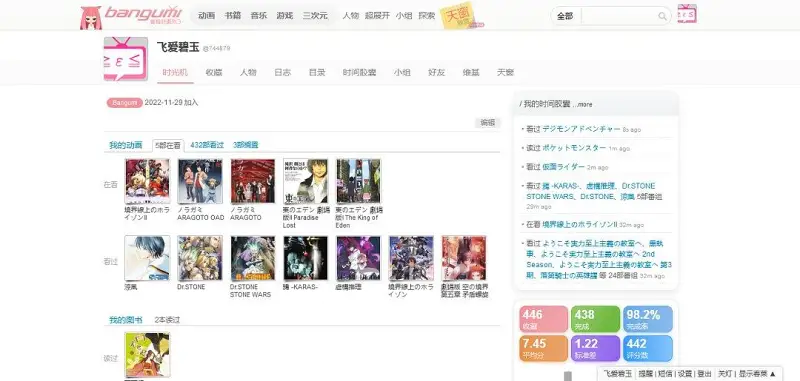
Task: Open 提醒 notifications in the bottom dock
Action: pos(645,374)
